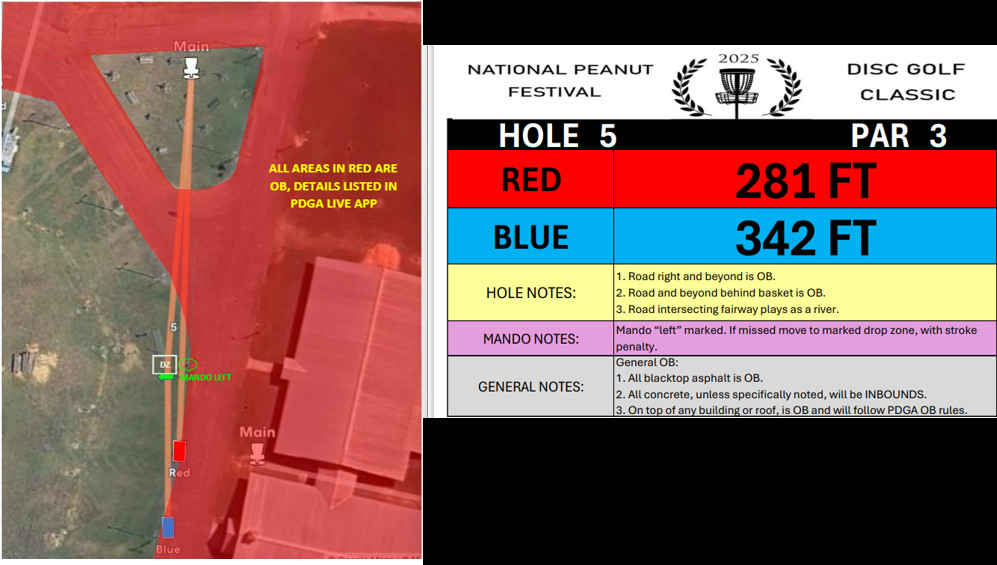Select the BLUE tee label cell
The width and height of the screenshot is (997, 565).
pyautogui.click(x=531, y=237)
